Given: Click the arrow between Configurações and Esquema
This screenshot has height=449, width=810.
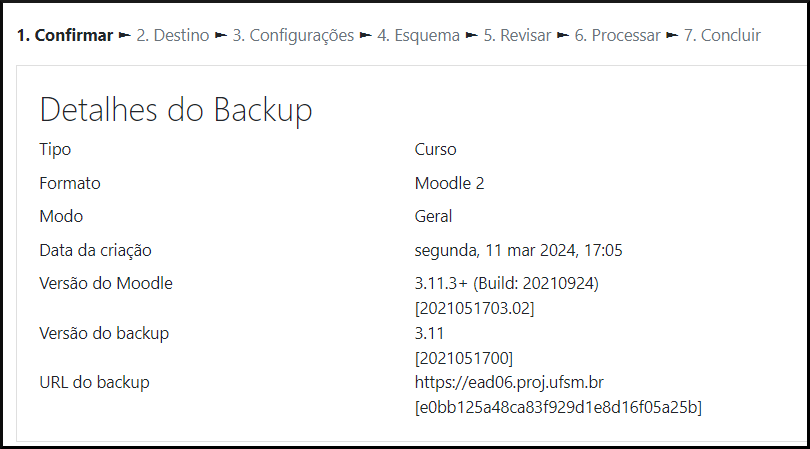Looking at the screenshot, I should (365, 36).
